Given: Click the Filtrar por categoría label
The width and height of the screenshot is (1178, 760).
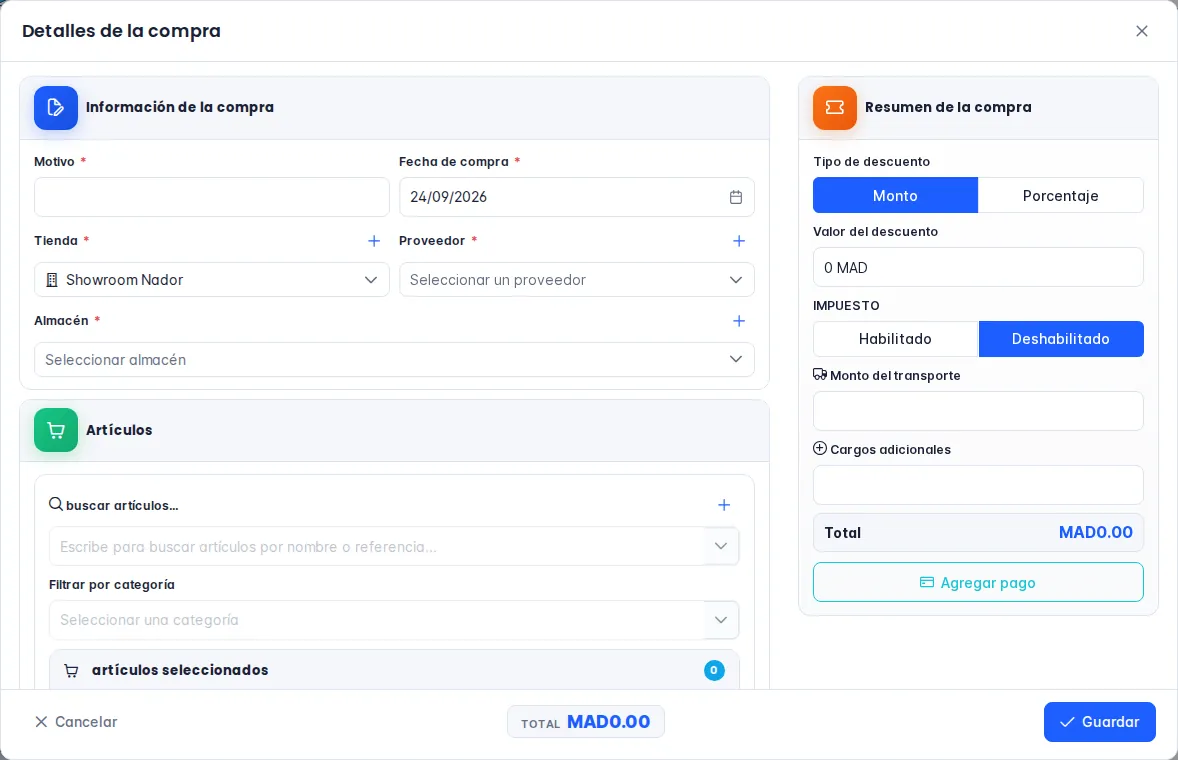Looking at the screenshot, I should click(x=112, y=584).
